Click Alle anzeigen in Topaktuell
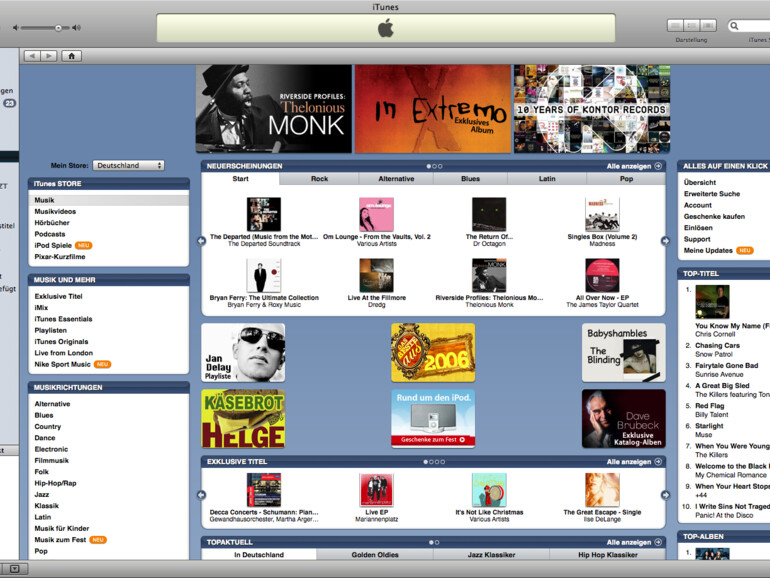Image resolution: width=770 pixels, height=578 pixels. pyautogui.click(x=634, y=542)
